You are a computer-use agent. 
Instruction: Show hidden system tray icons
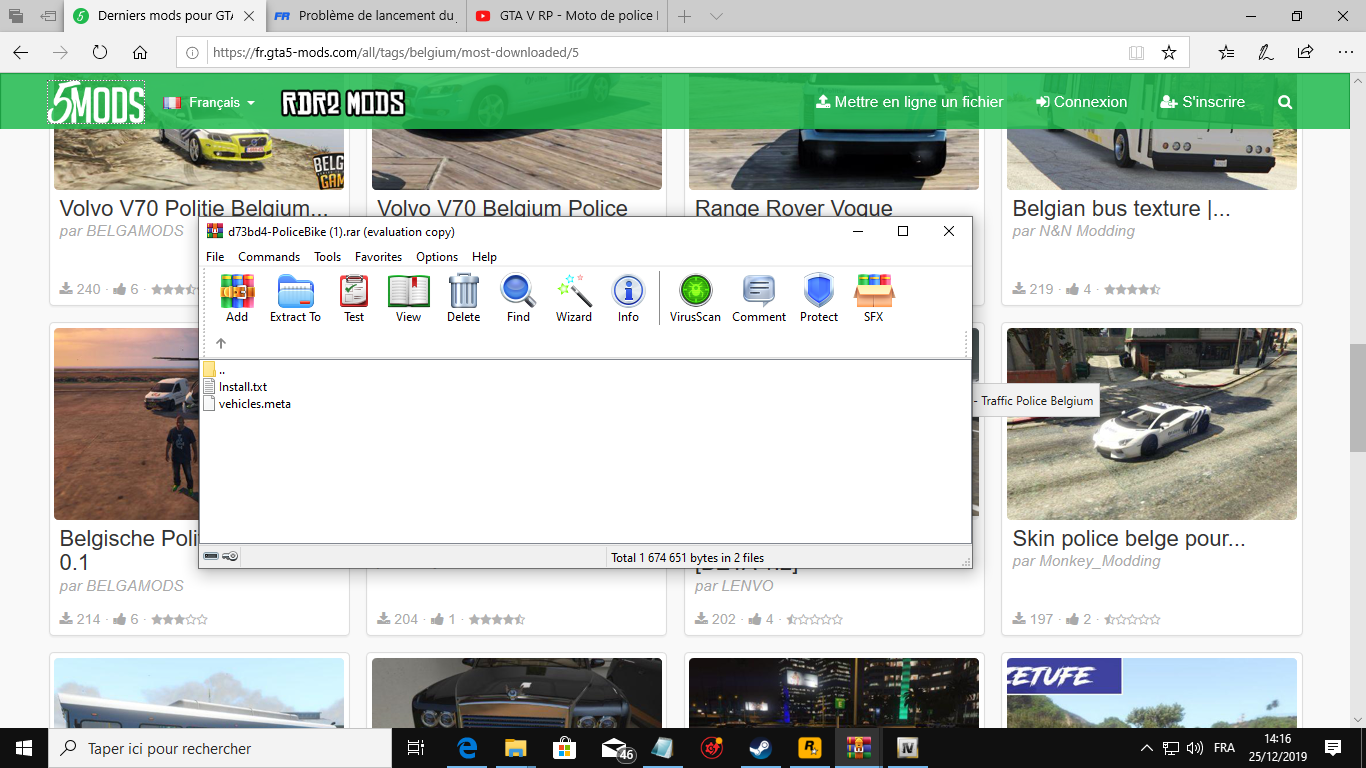point(1146,748)
